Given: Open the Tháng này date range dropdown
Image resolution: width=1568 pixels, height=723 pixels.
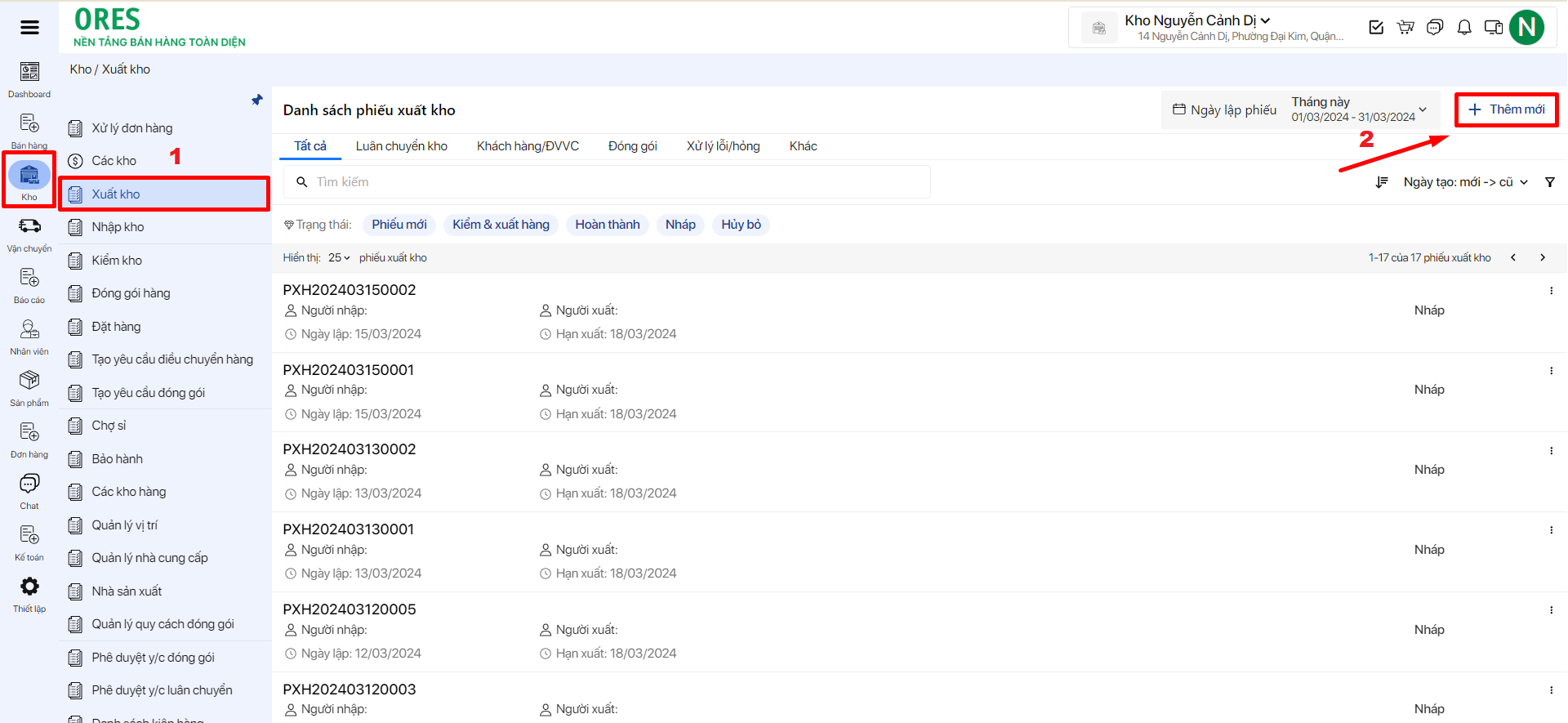Looking at the screenshot, I should pyautogui.click(x=1359, y=109).
